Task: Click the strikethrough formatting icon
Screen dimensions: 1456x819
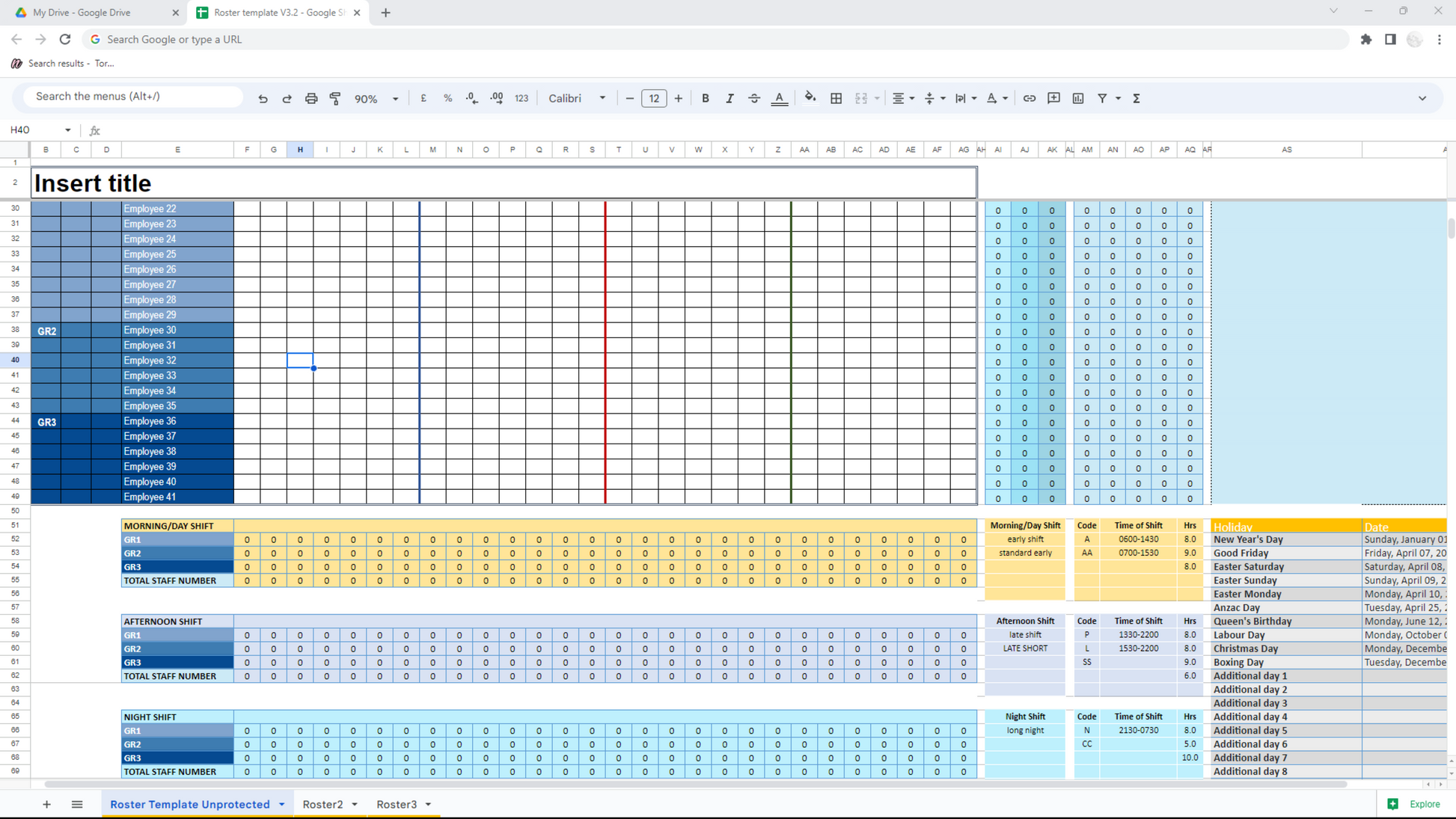Action: [754, 99]
